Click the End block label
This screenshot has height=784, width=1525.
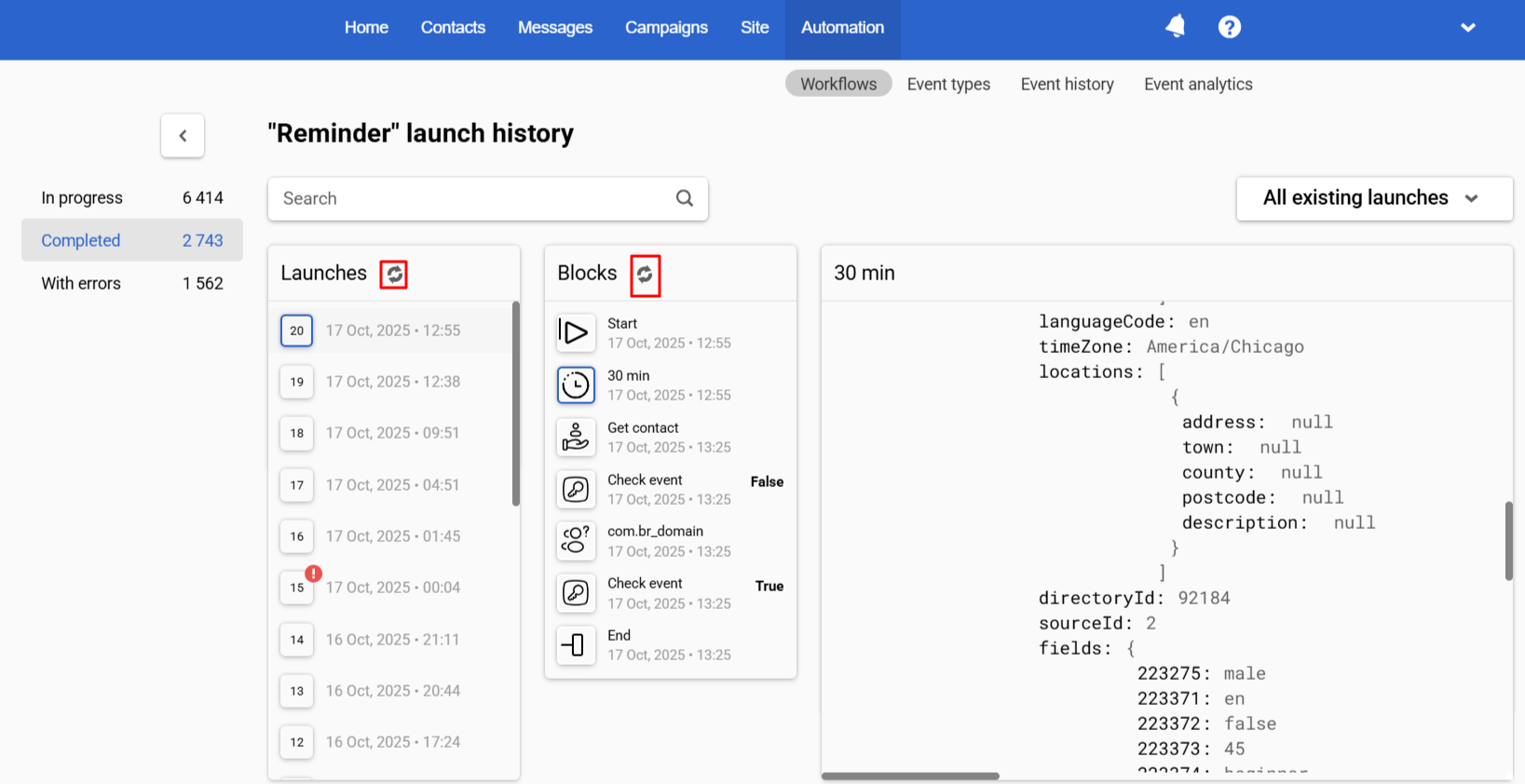click(x=619, y=635)
